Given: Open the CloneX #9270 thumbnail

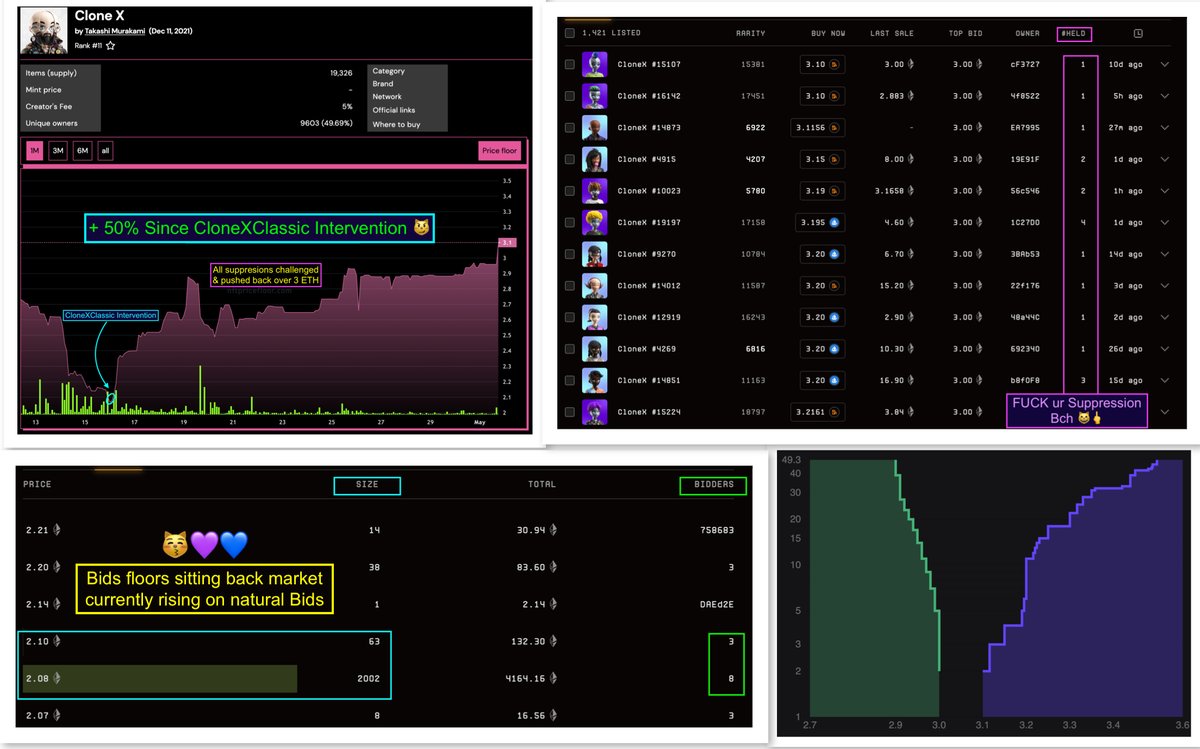Looking at the screenshot, I should [595, 254].
